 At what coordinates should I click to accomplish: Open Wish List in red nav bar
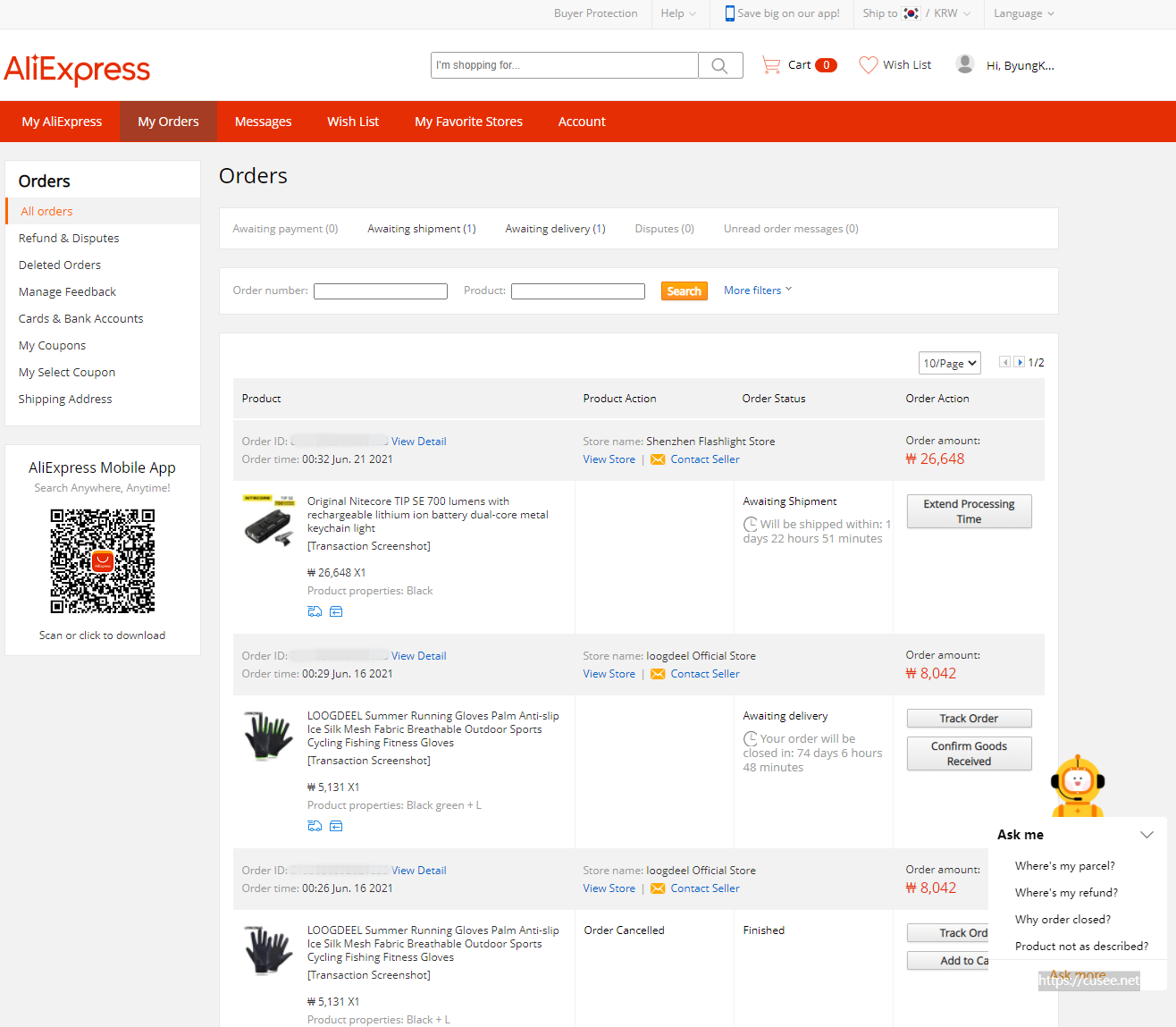(x=353, y=122)
